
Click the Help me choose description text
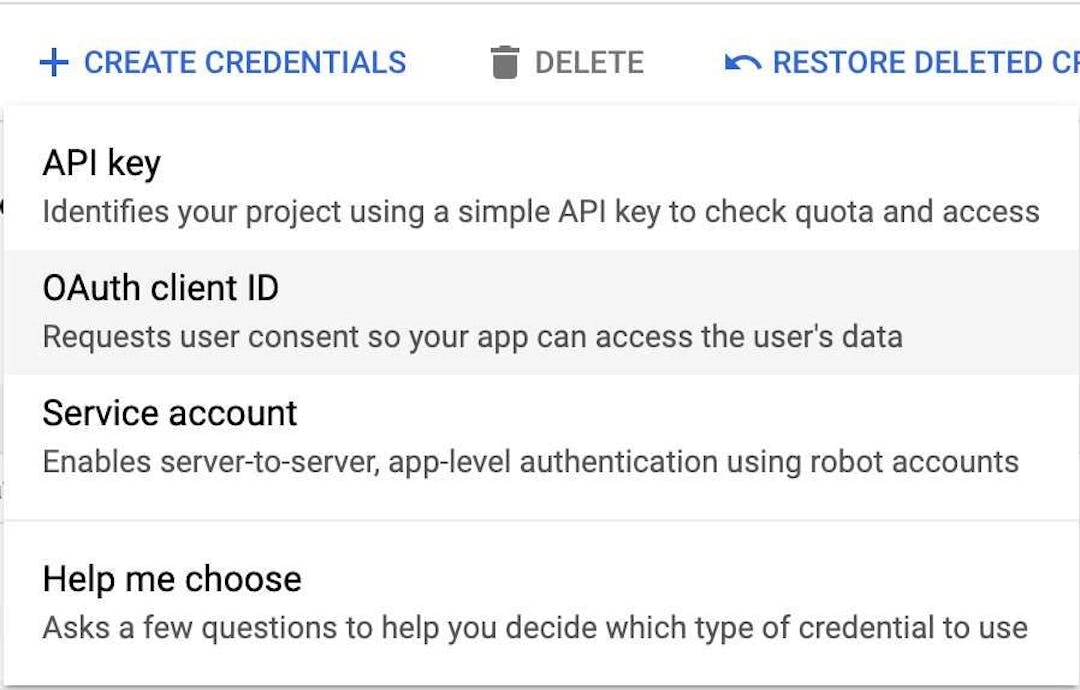pos(535,628)
